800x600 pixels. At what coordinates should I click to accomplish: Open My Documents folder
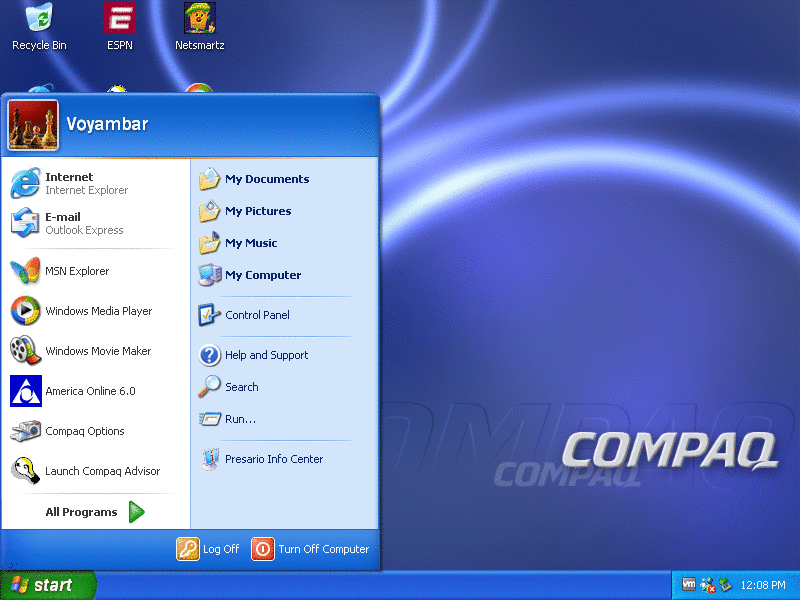tap(285, 179)
